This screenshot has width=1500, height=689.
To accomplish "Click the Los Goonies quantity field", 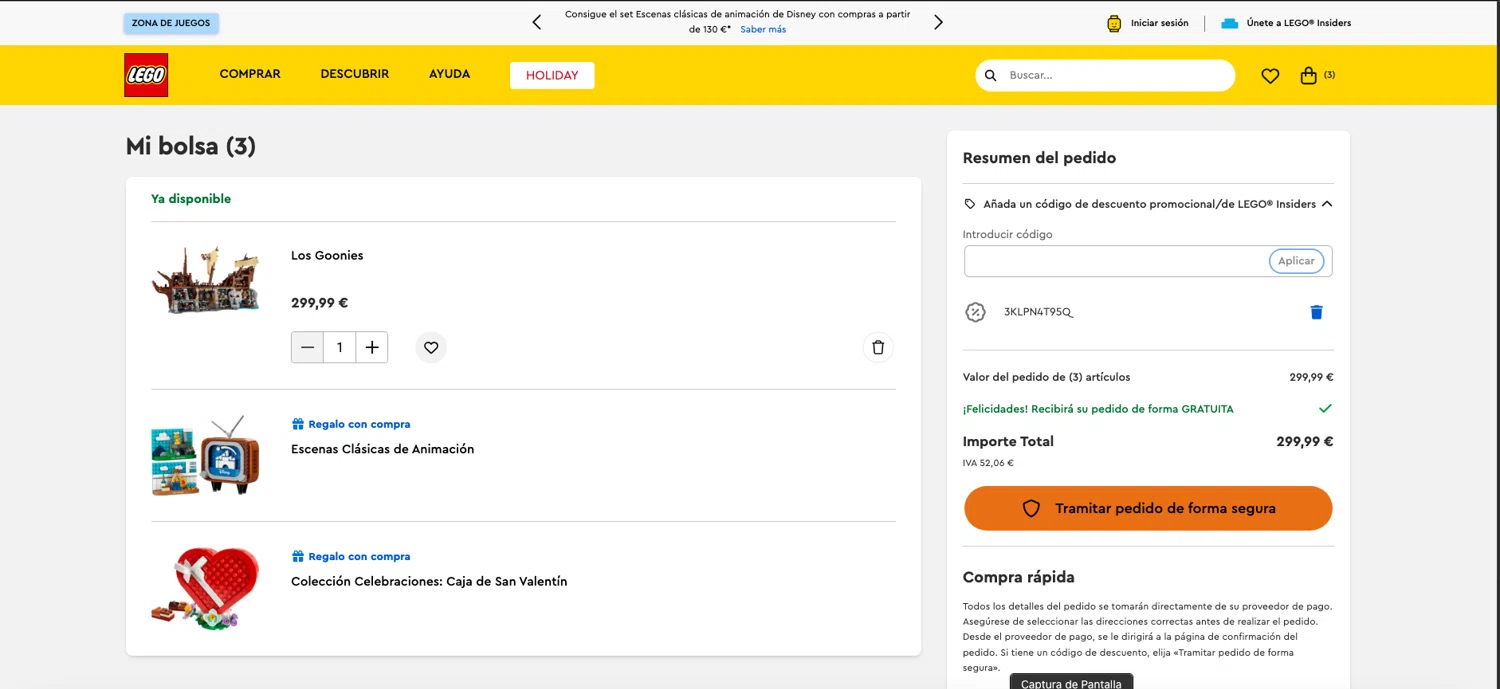I will tap(340, 347).
